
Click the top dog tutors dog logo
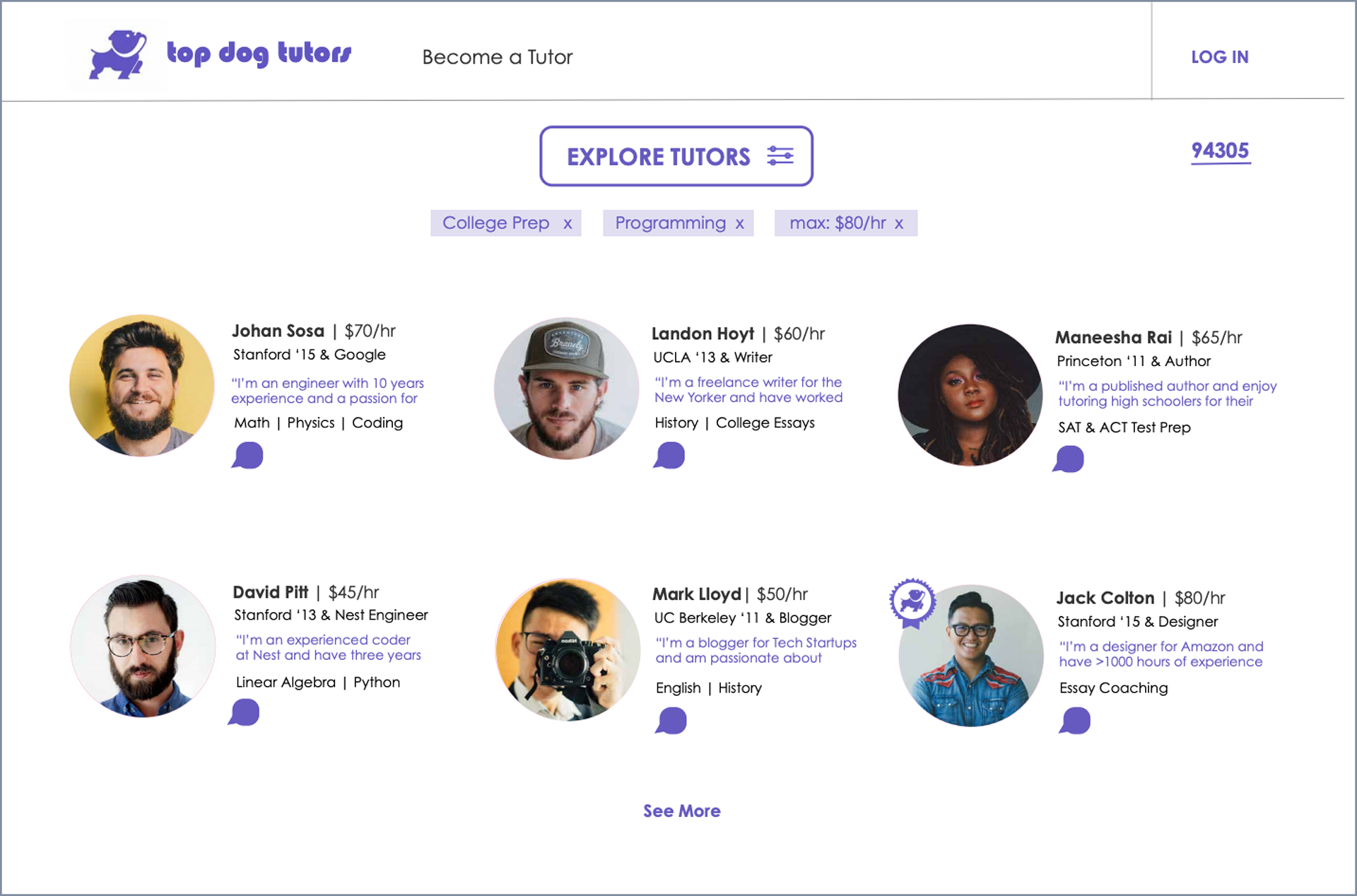(x=117, y=55)
